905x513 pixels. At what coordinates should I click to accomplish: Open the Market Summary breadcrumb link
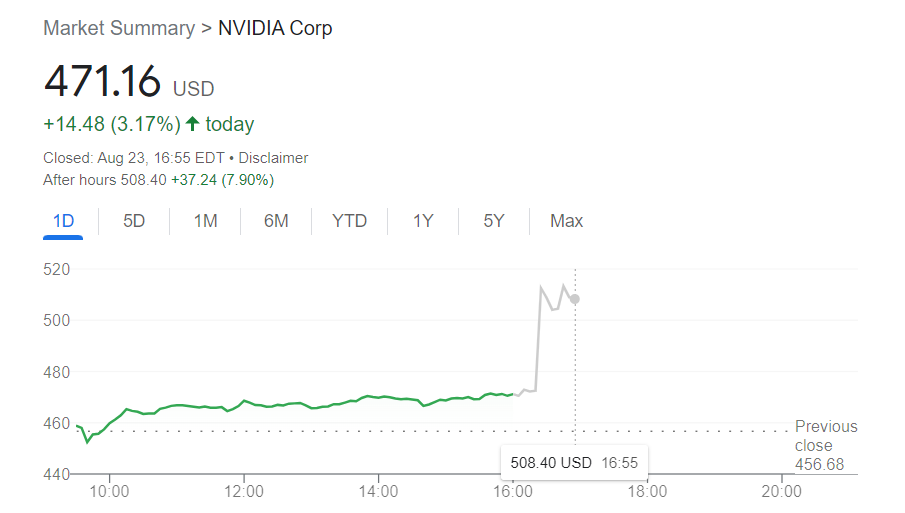(x=119, y=28)
